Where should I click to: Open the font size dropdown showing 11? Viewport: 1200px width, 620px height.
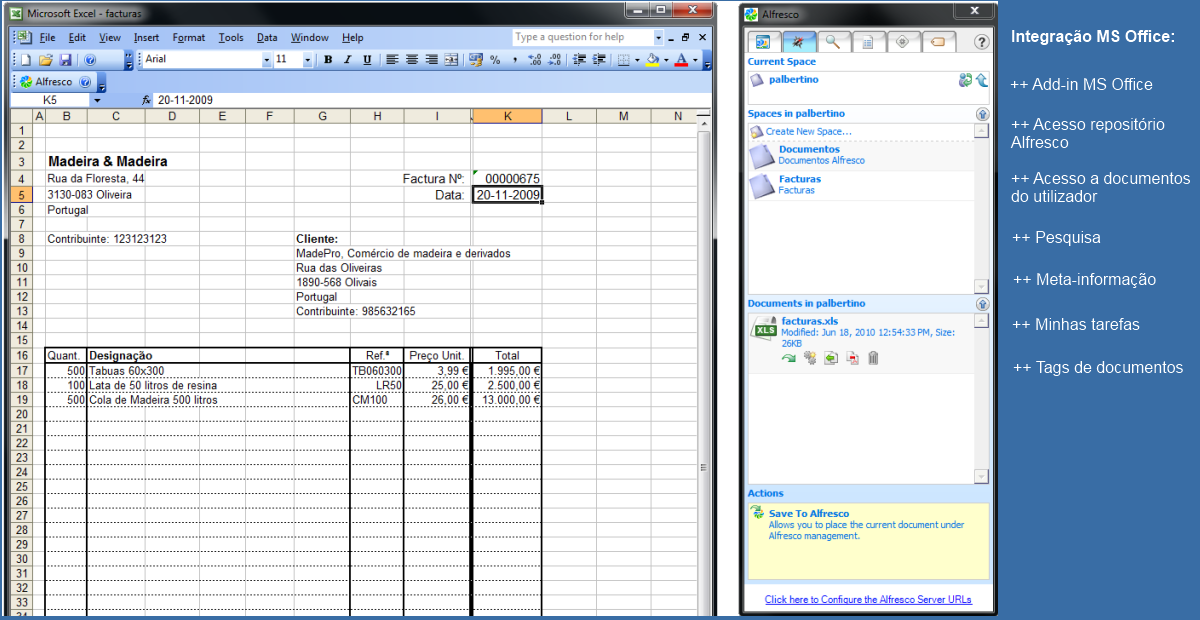(309, 60)
